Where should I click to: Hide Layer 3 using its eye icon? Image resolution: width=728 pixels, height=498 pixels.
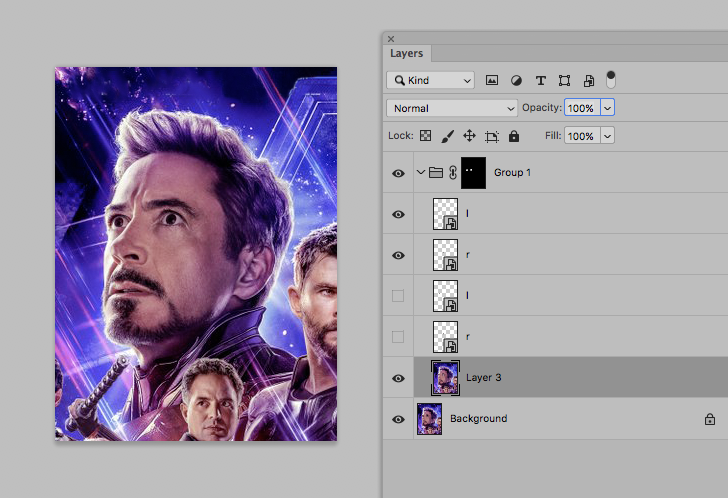click(x=398, y=378)
